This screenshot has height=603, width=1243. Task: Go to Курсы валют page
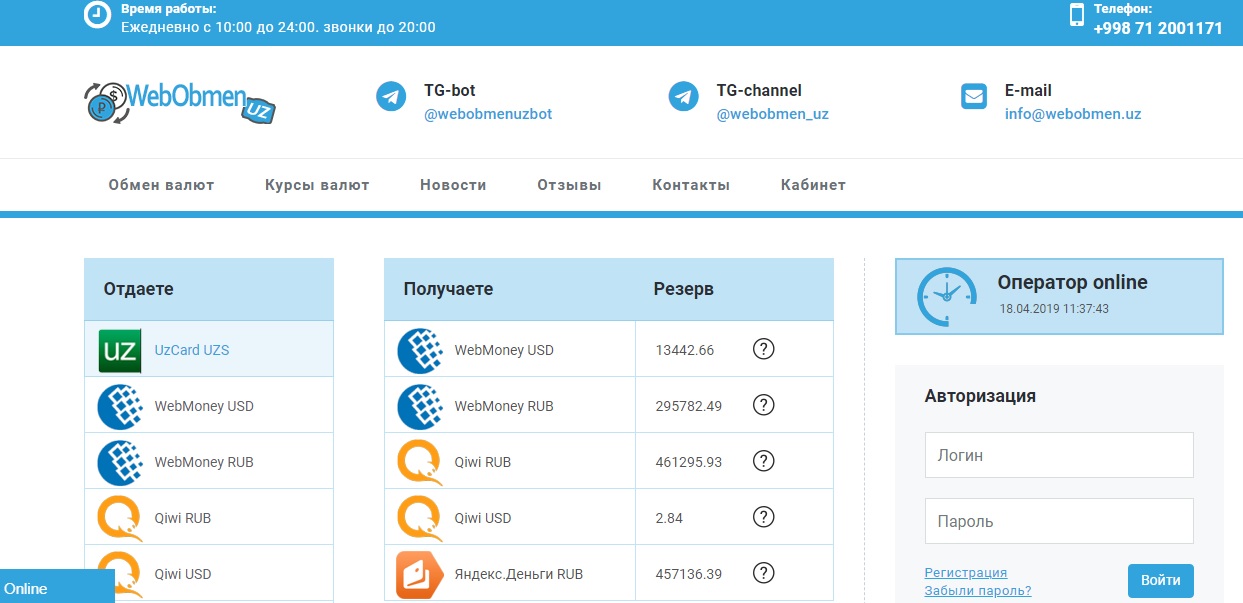click(317, 185)
